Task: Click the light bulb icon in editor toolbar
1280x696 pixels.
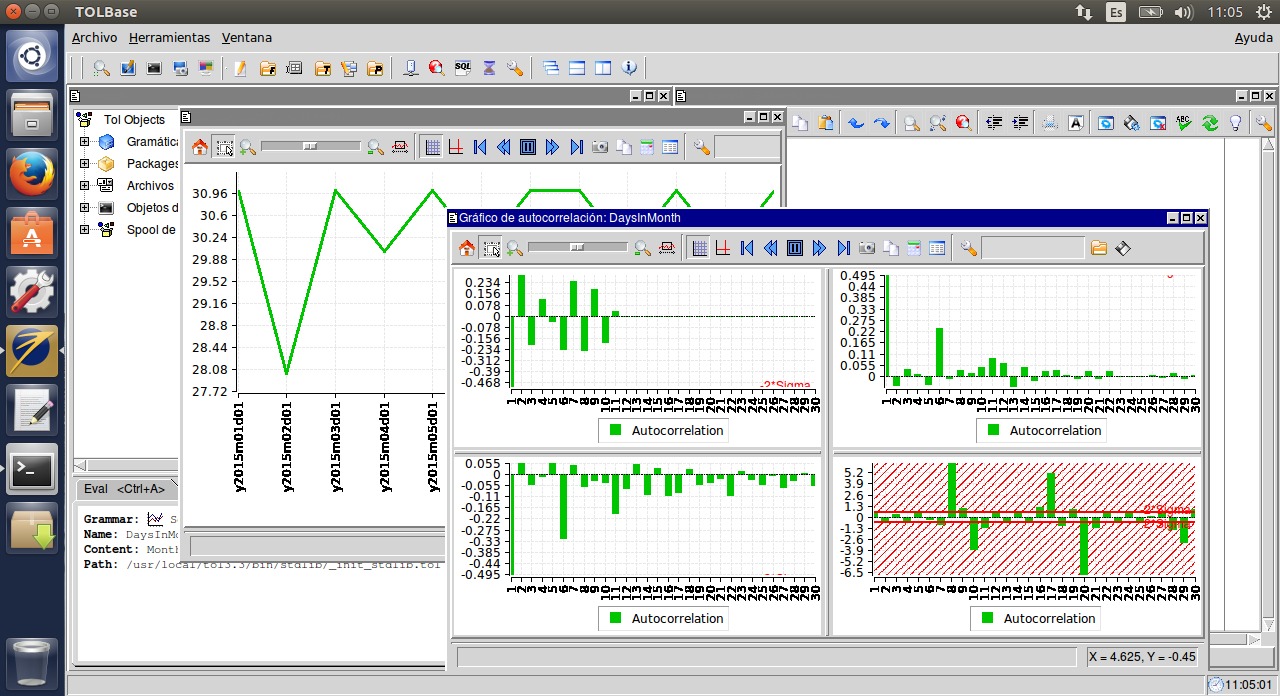Action: click(x=1236, y=123)
